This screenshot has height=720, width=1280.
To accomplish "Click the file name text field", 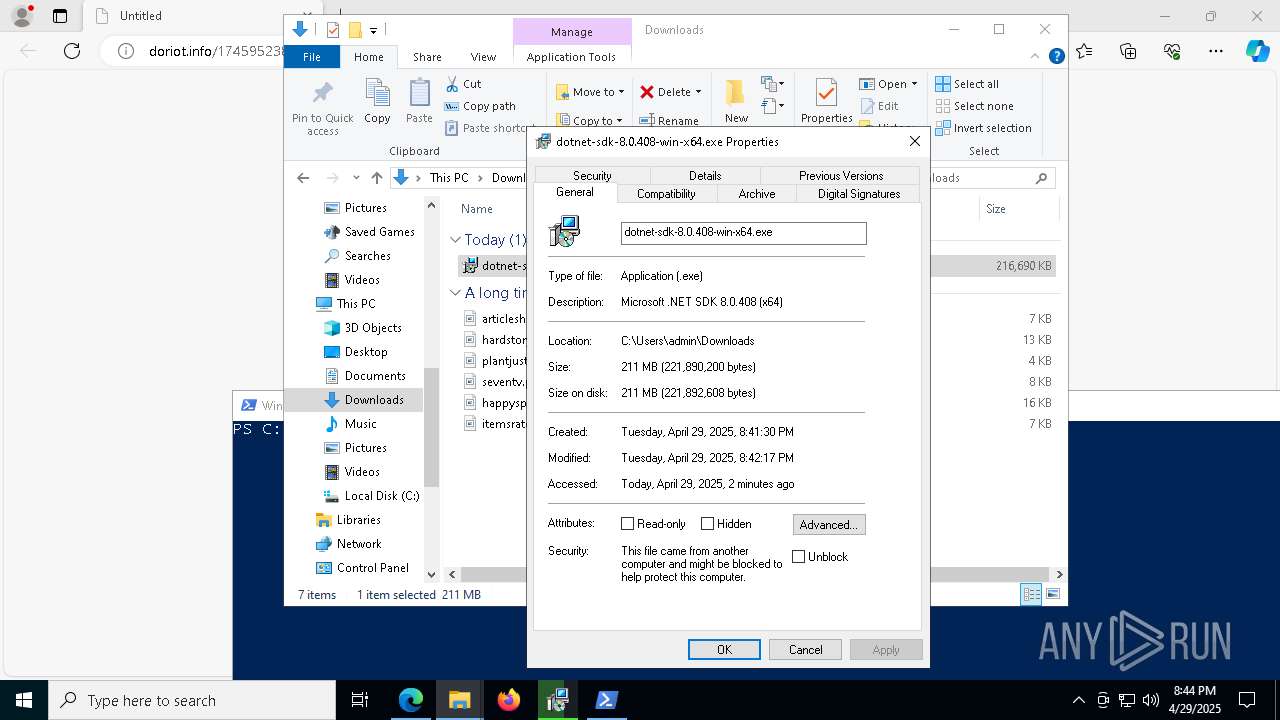I will [x=743, y=232].
